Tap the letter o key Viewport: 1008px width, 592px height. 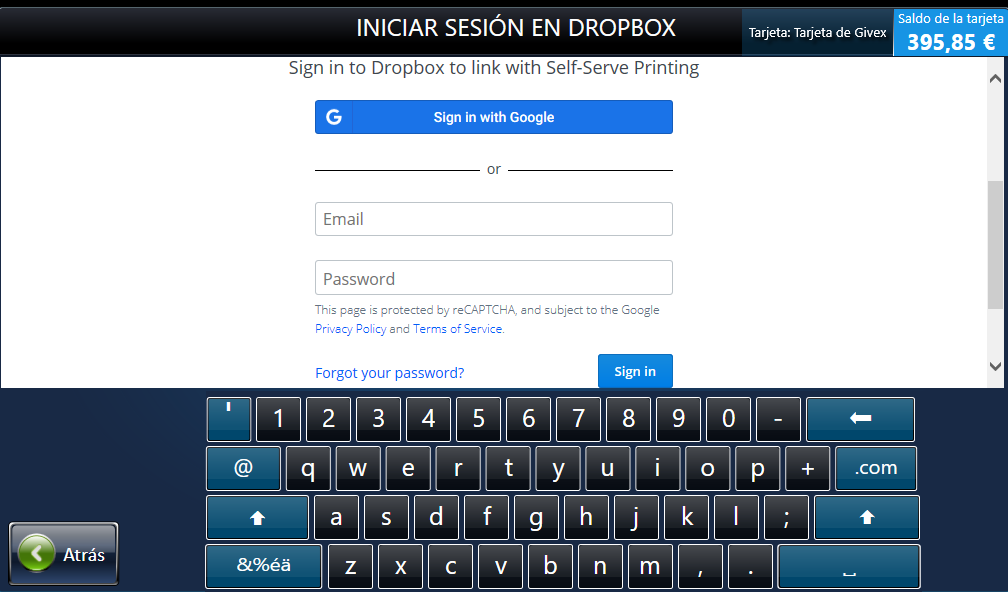(708, 469)
